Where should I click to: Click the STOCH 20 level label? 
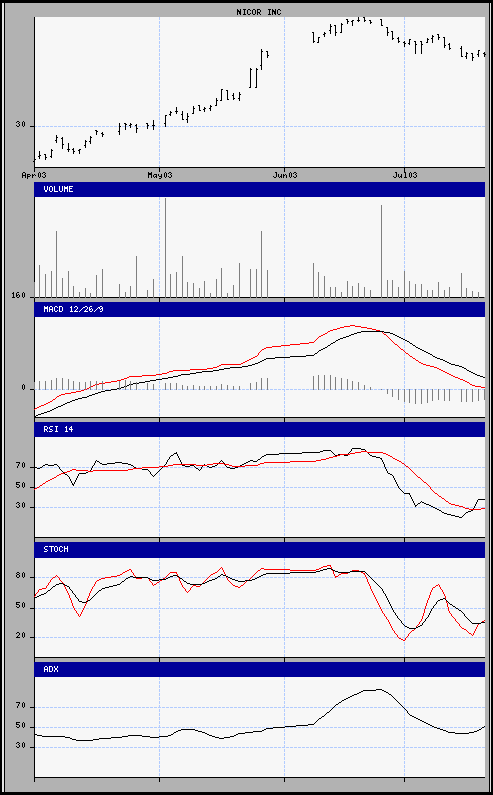[x=21, y=637]
